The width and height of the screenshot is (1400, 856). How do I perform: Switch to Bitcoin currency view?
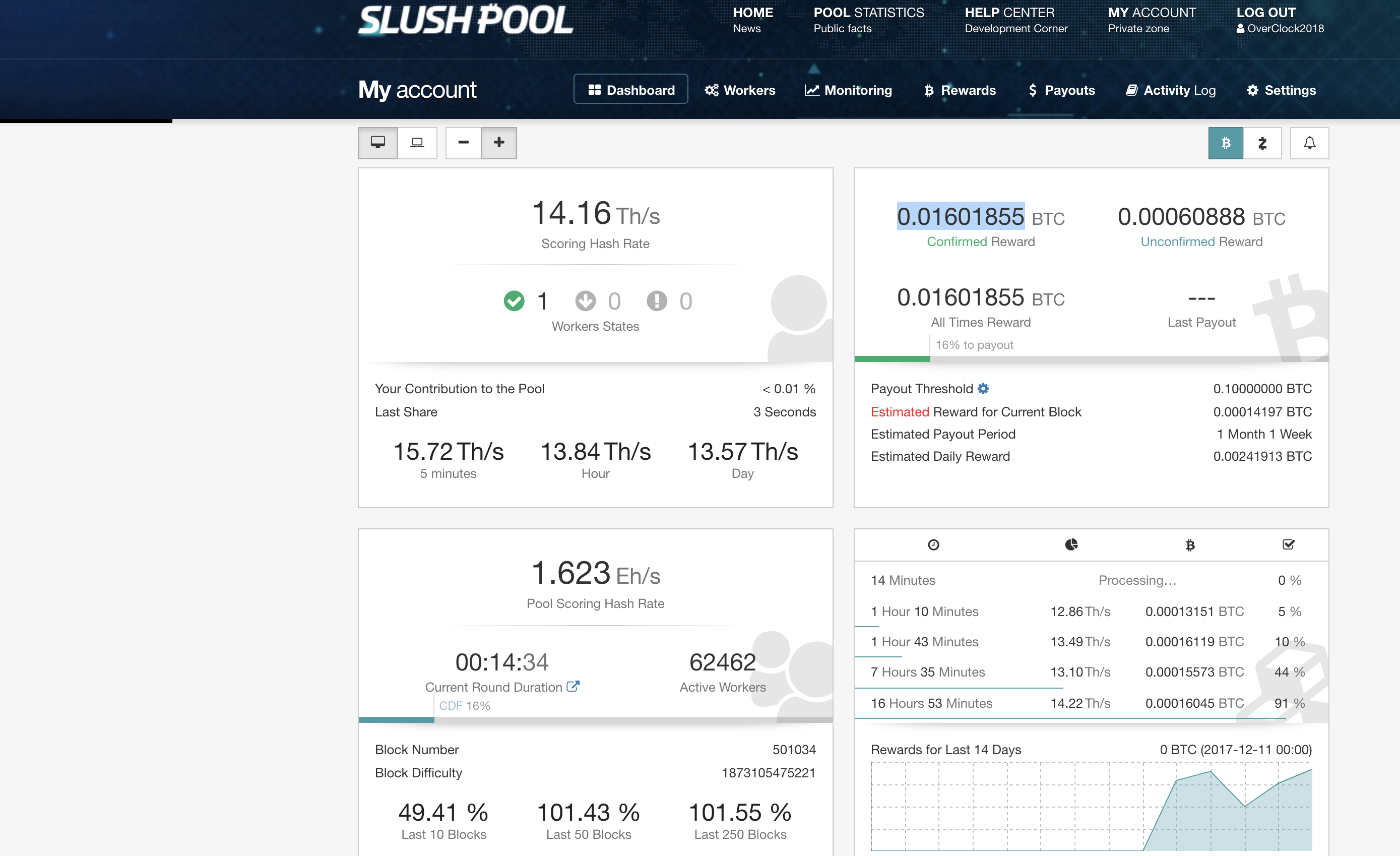click(1226, 143)
